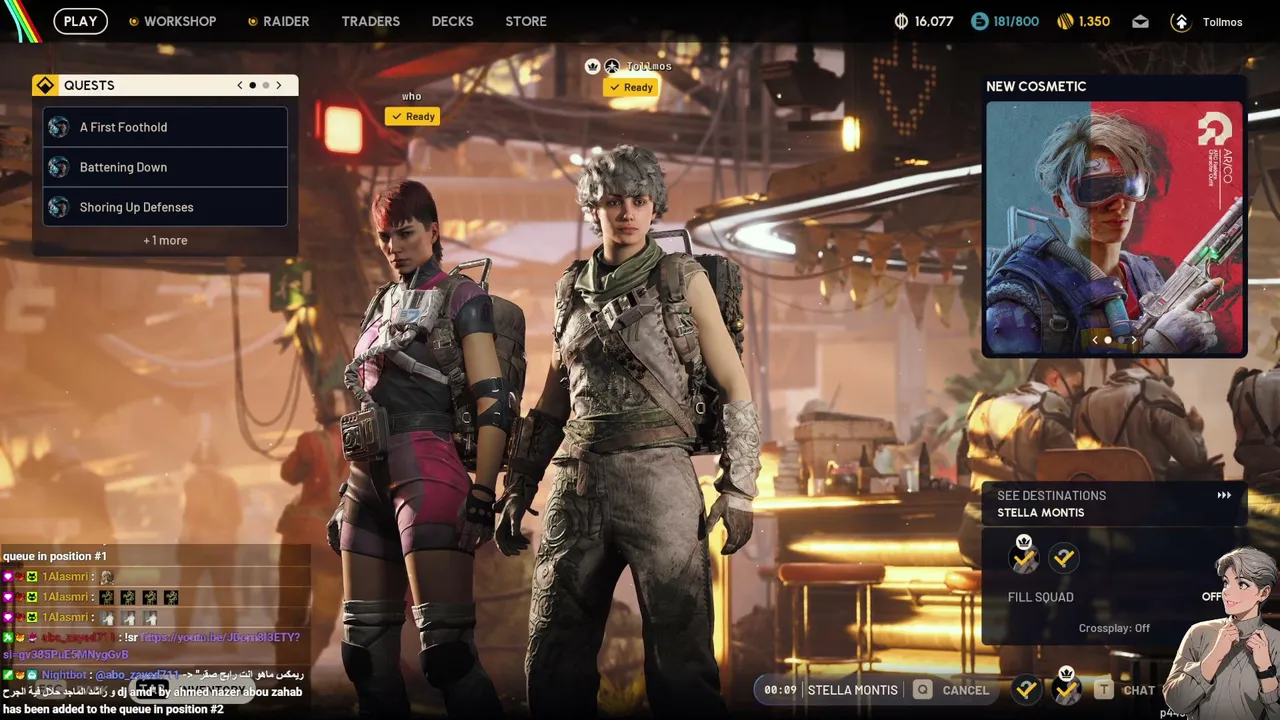
Task: Click the Crossplay: Off label
Action: (1114, 628)
